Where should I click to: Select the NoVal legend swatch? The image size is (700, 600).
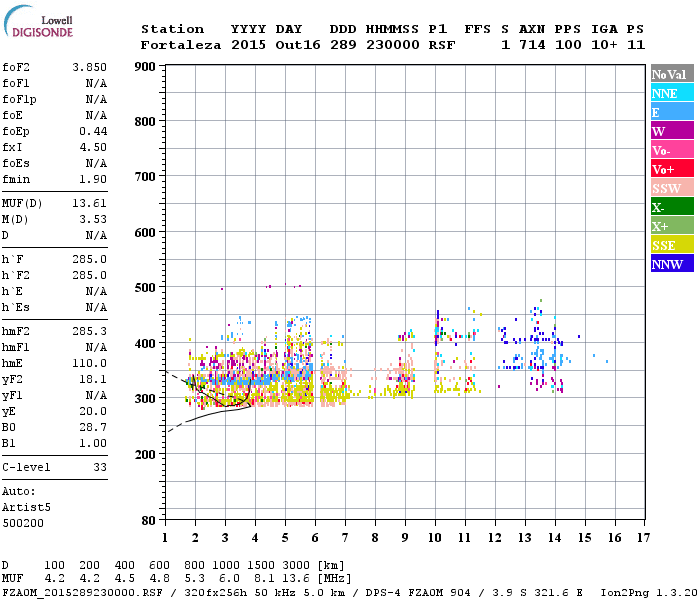point(672,74)
